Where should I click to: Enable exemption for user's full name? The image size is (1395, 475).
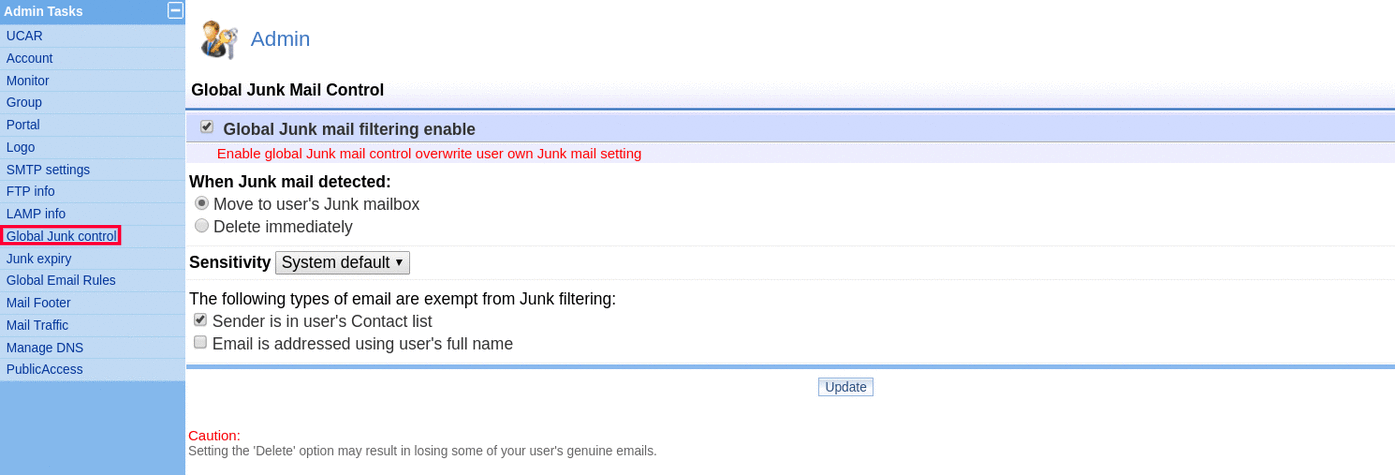pos(200,342)
